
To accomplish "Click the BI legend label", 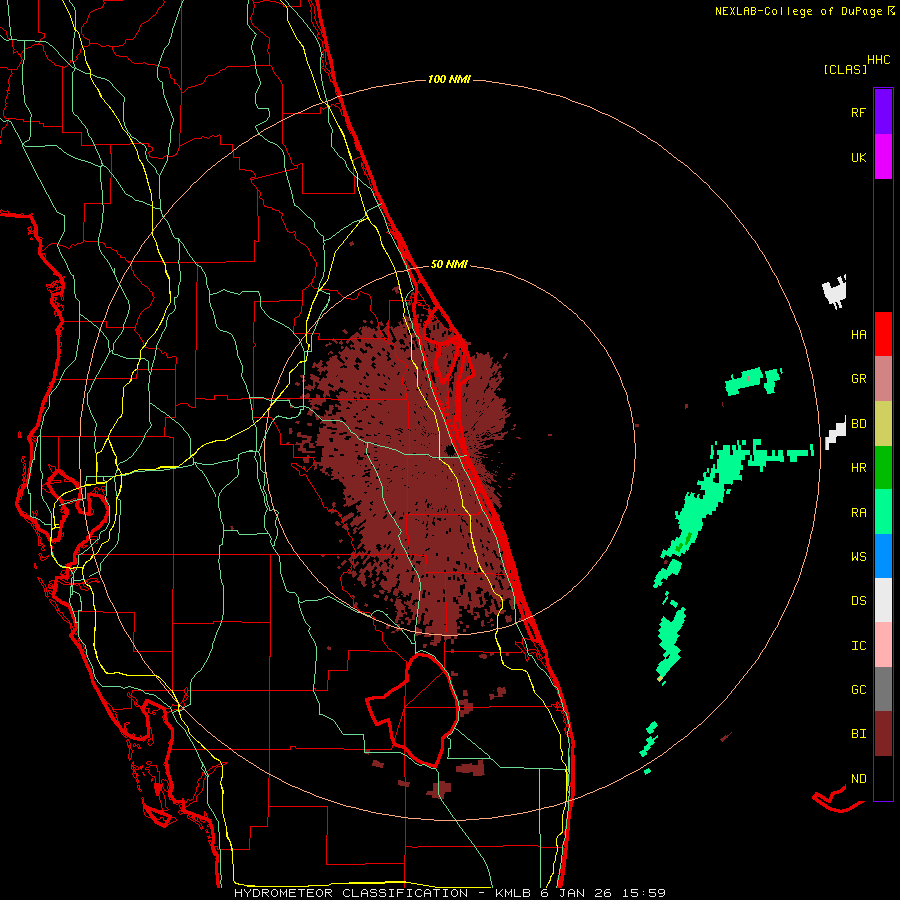I will coord(859,734).
